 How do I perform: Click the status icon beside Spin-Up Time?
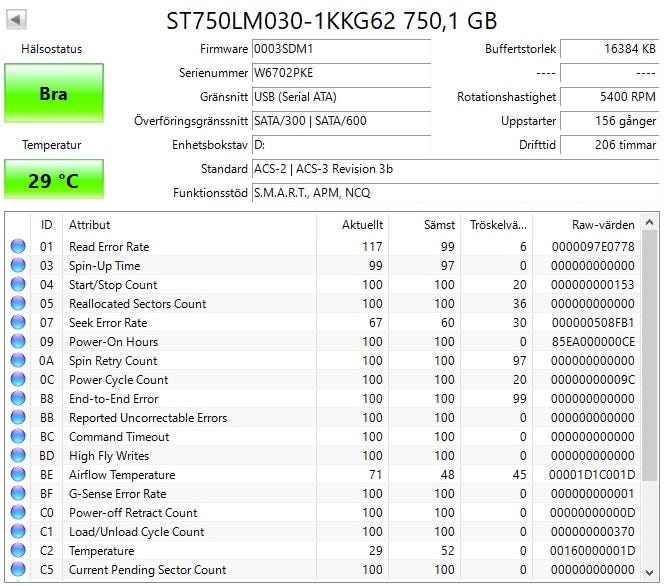(18, 266)
